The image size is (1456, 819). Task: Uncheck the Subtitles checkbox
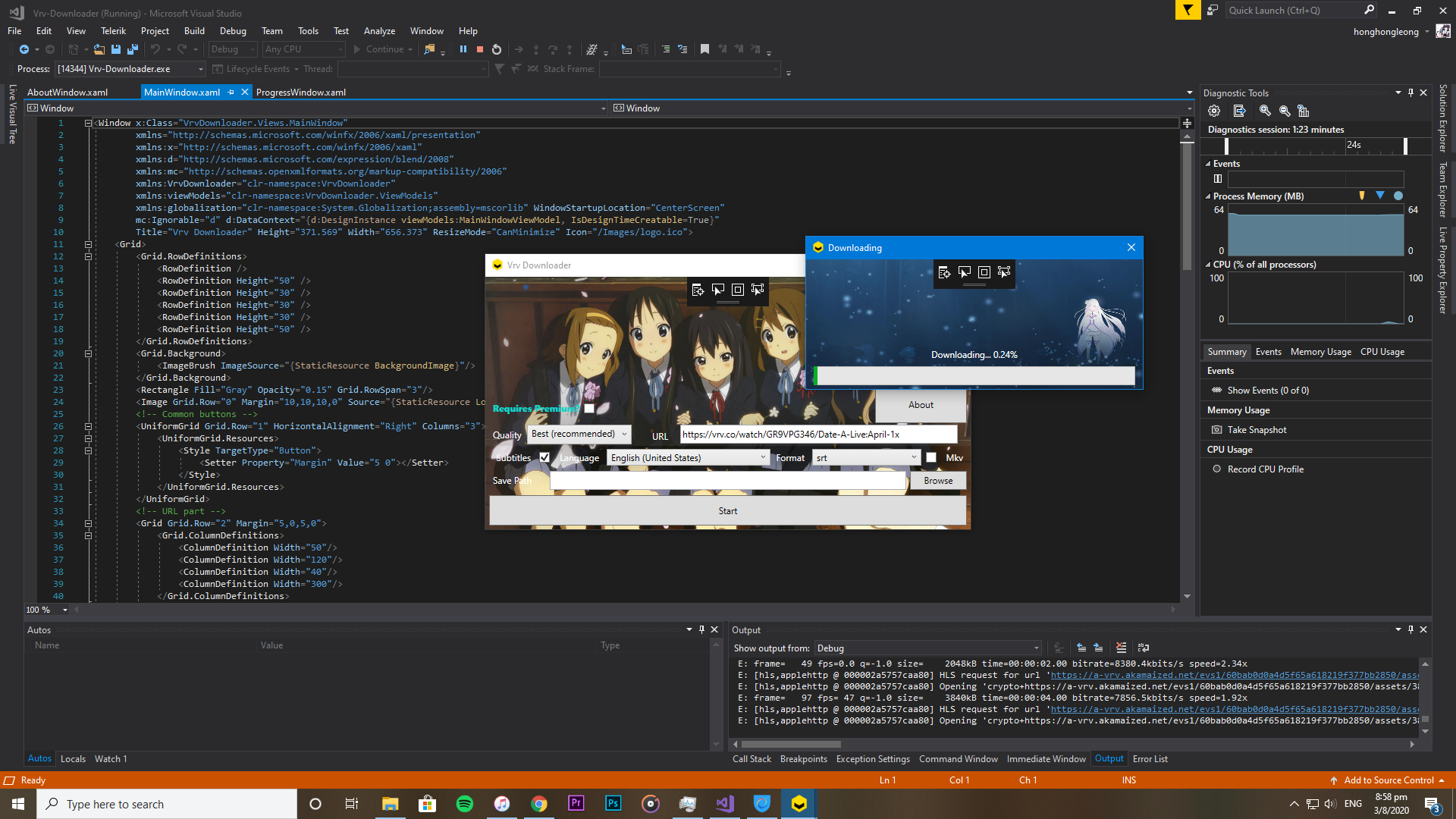tap(544, 457)
